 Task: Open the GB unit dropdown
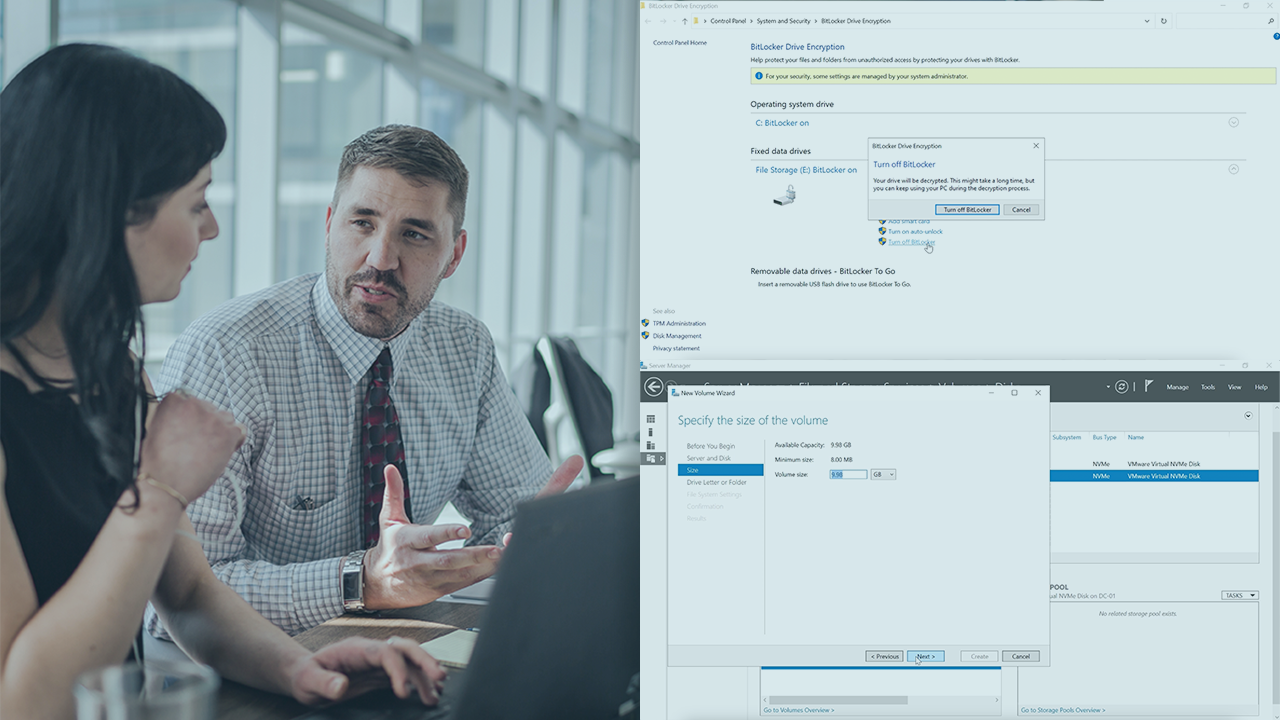[x=883, y=474]
